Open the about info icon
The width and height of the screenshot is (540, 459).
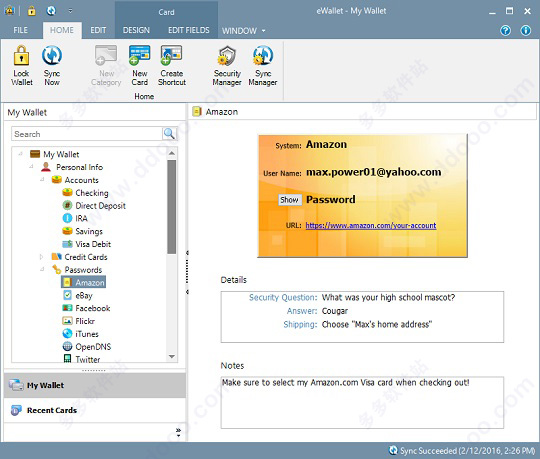tap(526, 30)
